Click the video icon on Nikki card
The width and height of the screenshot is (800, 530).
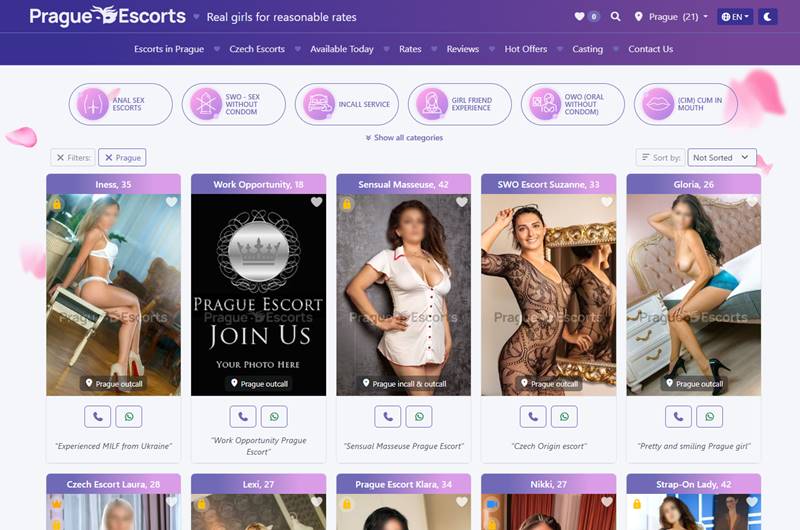pyautogui.click(x=492, y=504)
